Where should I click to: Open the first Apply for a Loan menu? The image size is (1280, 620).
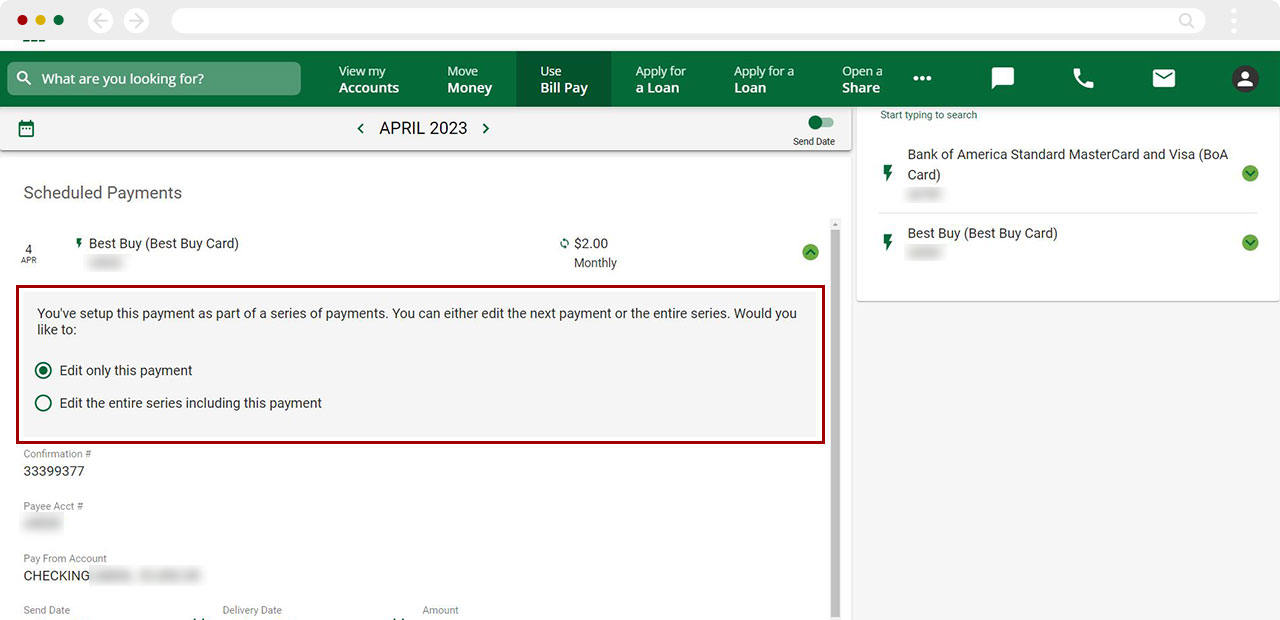(x=660, y=79)
